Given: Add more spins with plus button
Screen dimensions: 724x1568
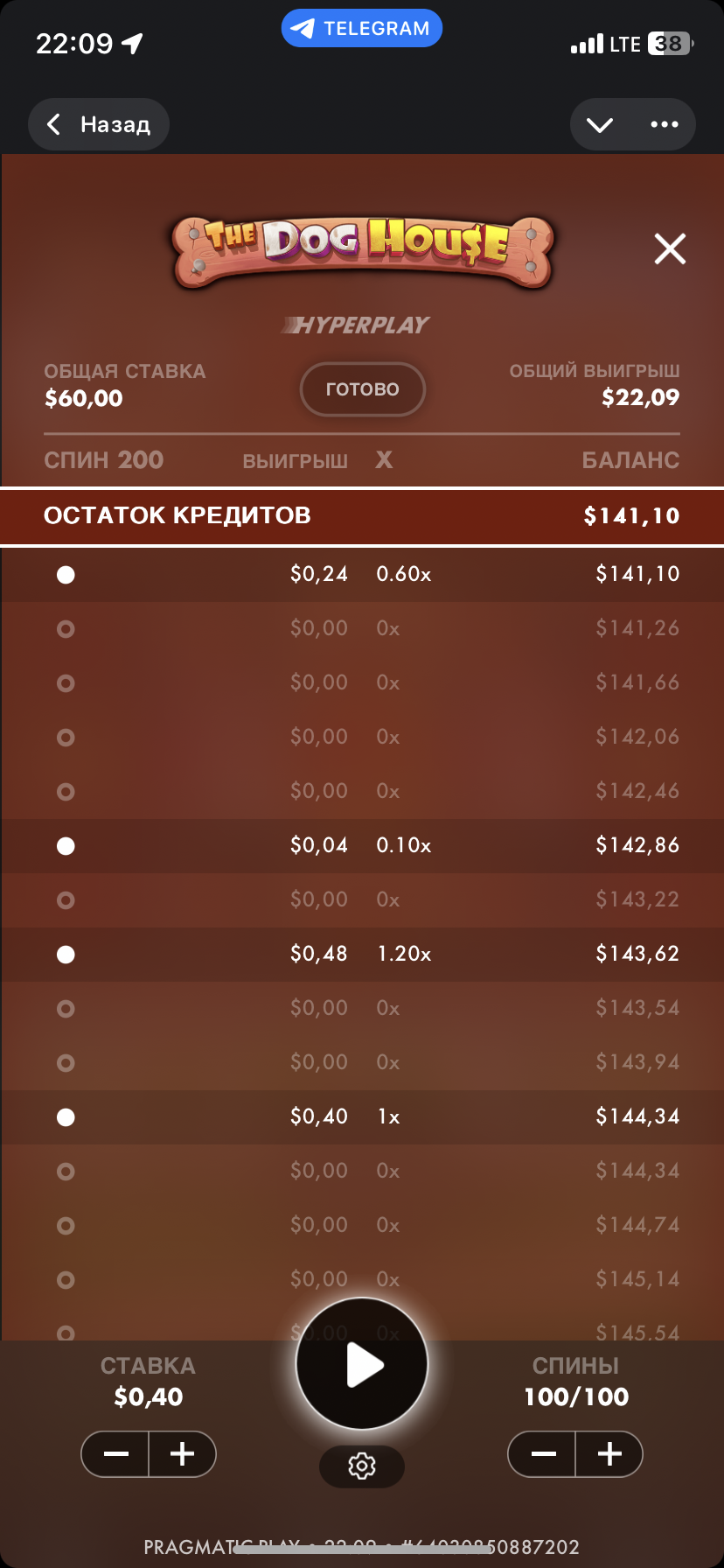Looking at the screenshot, I should [x=609, y=1454].
